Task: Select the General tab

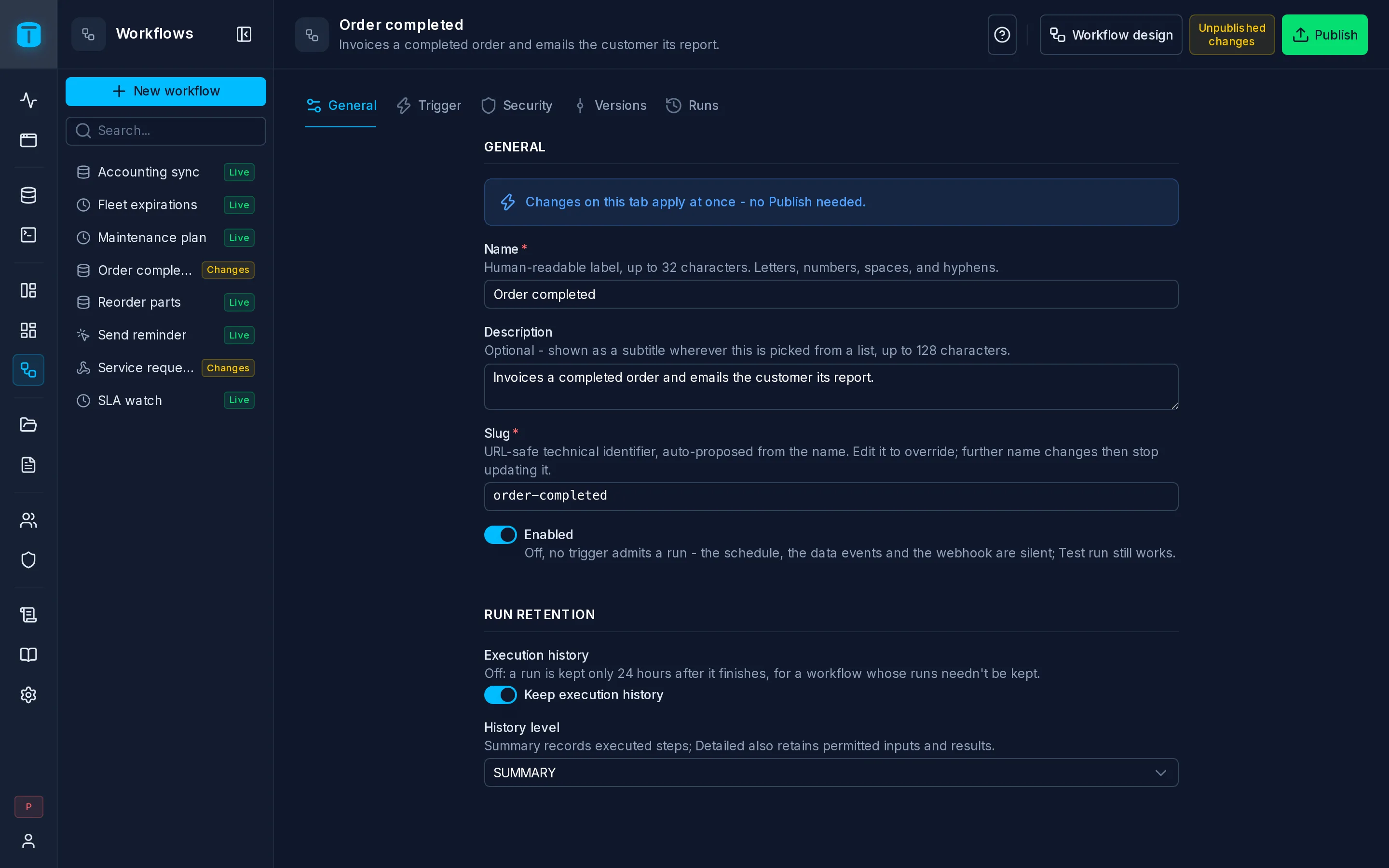Action: pos(341,106)
